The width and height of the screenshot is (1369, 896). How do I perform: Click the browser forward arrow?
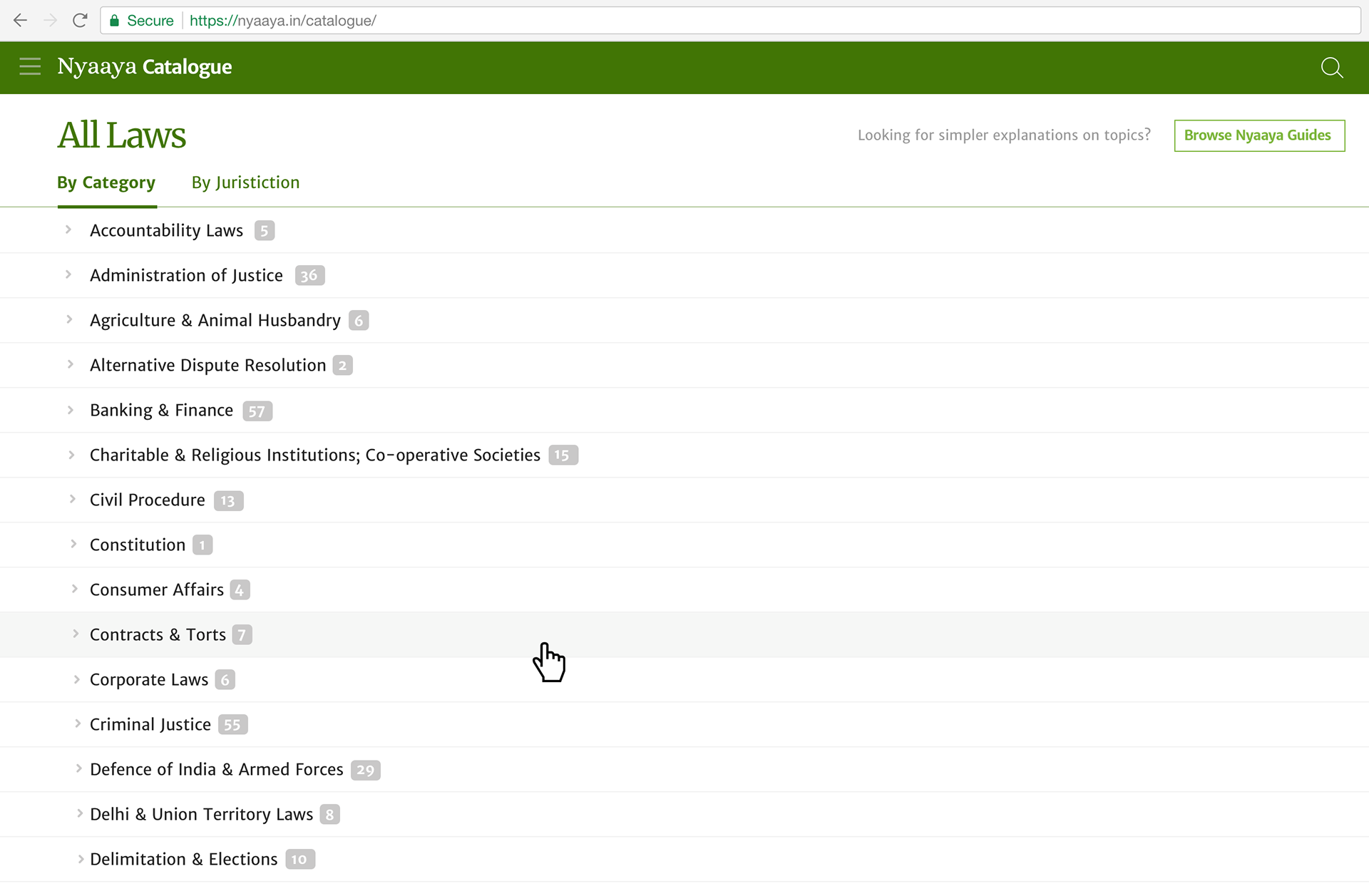[x=50, y=21]
